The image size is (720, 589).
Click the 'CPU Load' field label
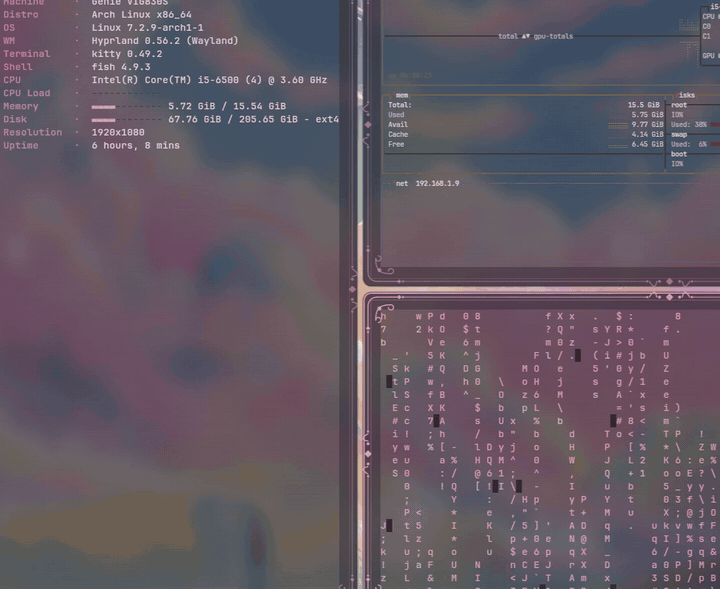[x=27, y=93]
